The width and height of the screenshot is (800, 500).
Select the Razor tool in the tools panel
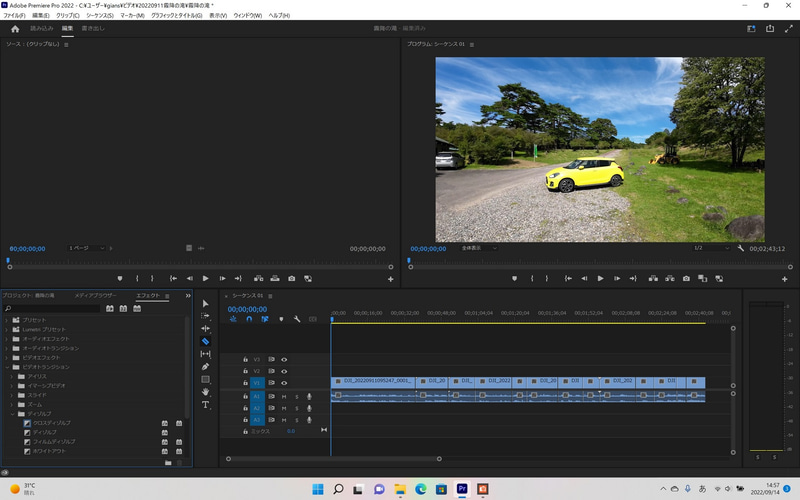[206, 341]
